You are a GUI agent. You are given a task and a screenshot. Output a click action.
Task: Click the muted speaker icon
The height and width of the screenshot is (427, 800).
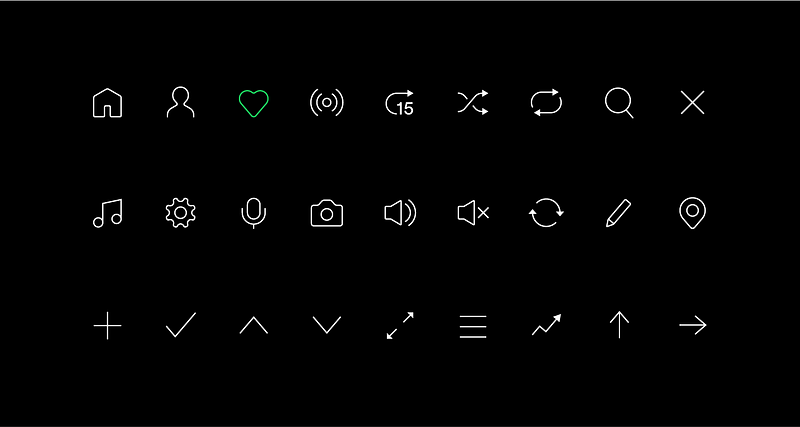[473, 213]
